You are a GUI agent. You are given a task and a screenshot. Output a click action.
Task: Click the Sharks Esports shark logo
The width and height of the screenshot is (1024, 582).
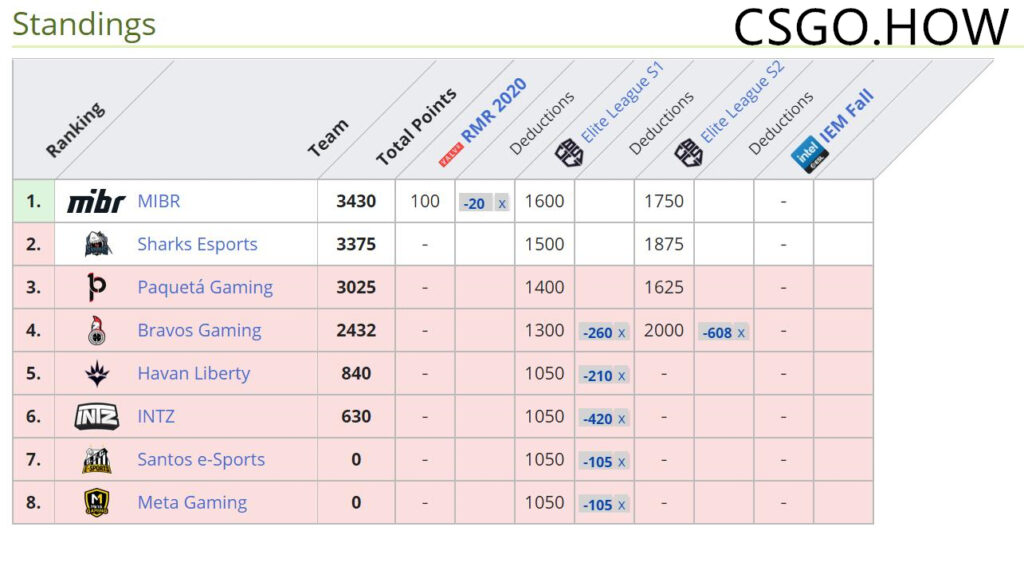click(x=97, y=244)
